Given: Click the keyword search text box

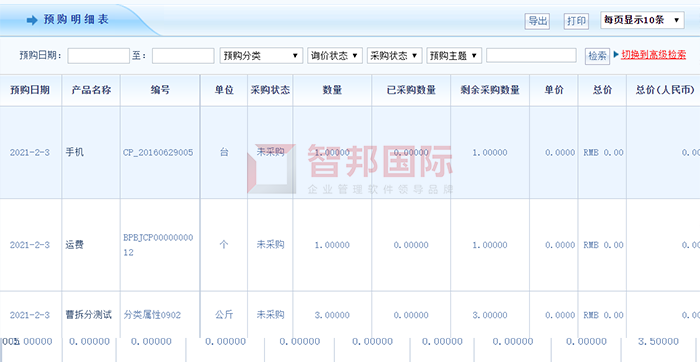Looking at the screenshot, I should coord(531,55).
